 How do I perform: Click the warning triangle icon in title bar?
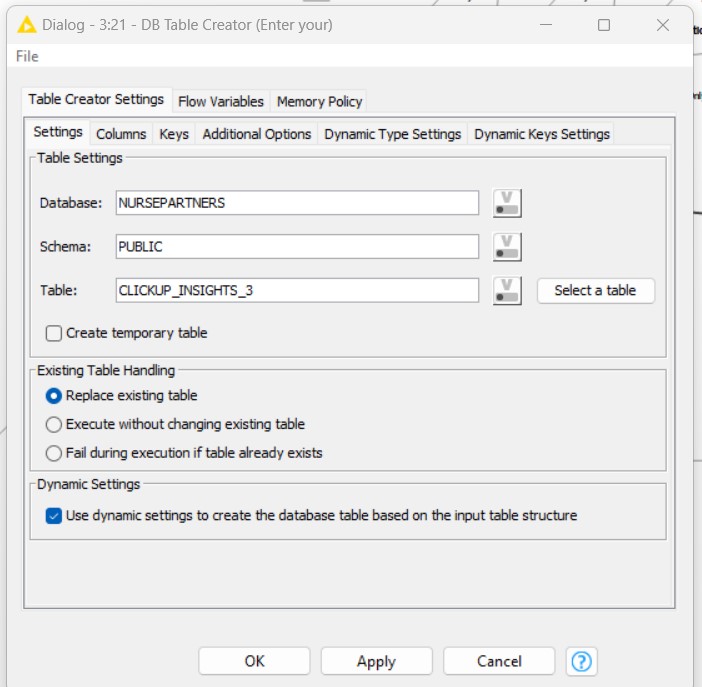click(x=27, y=24)
